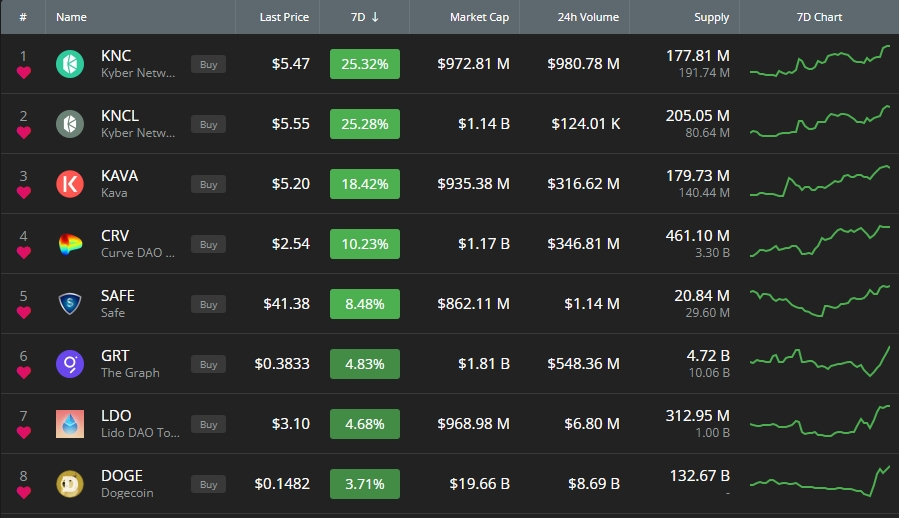The image size is (899, 518).
Task: Click the 4.83% change badge for GRT
Action: (x=365, y=364)
